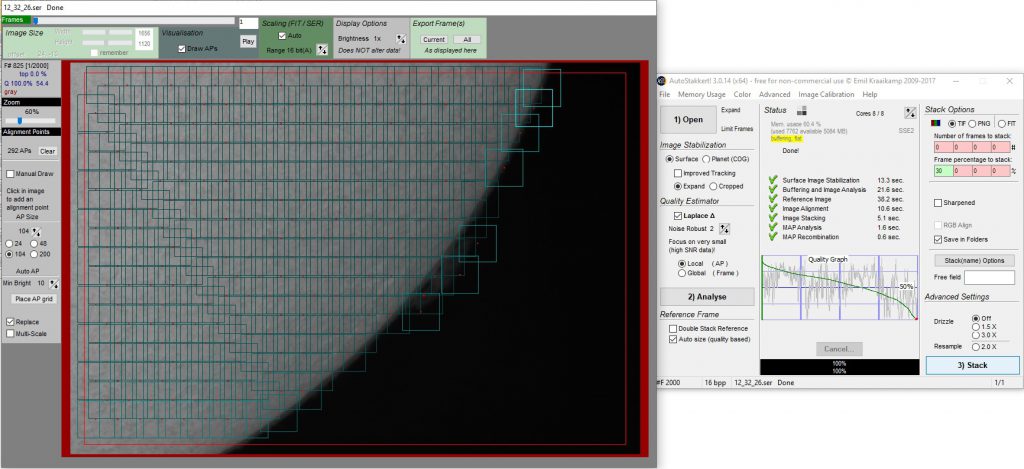Click the Min Bright stepper arrows
1024x469 pixels.
(52, 284)
